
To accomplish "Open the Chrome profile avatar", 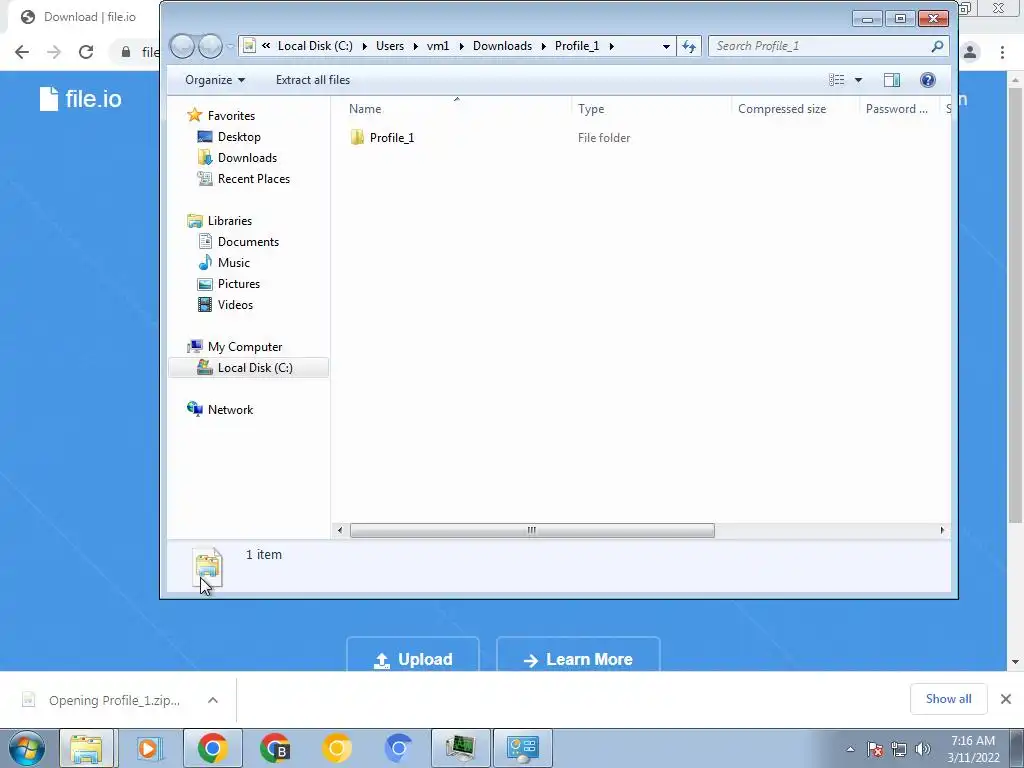I will pos(970,52).
